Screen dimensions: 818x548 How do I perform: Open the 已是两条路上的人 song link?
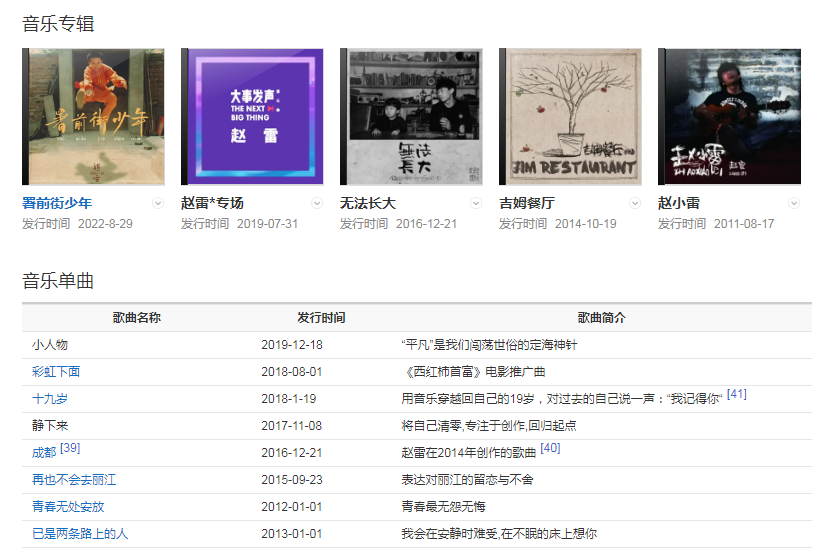coord(80,534)
